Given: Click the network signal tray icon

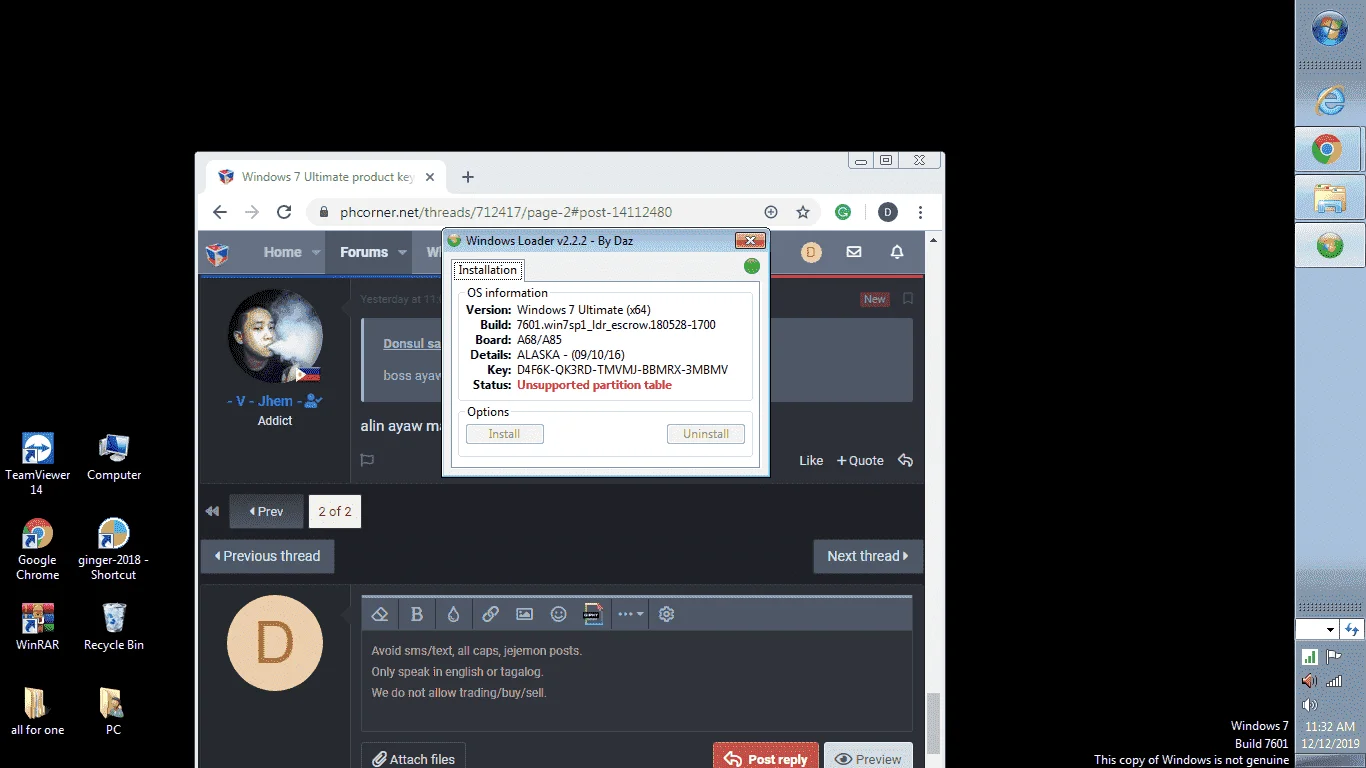Looking at the screenshot, I should 1333,681.
